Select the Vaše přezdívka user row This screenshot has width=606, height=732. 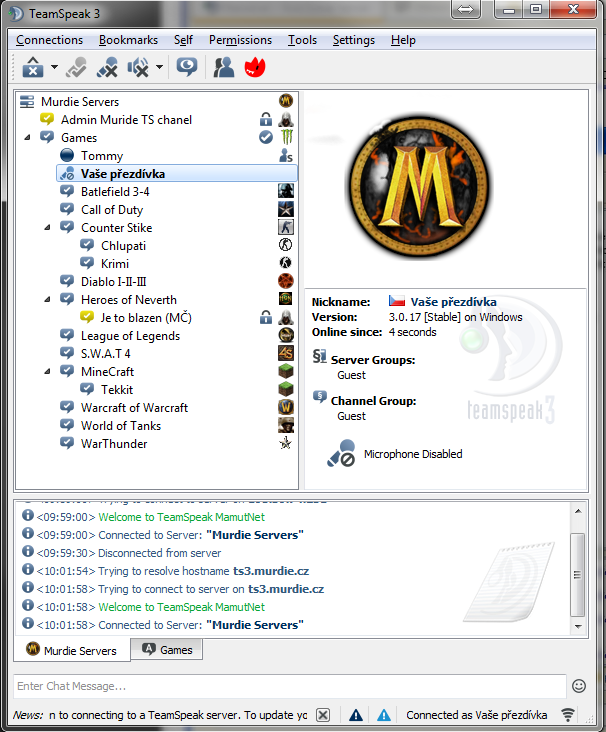point(176,174)
